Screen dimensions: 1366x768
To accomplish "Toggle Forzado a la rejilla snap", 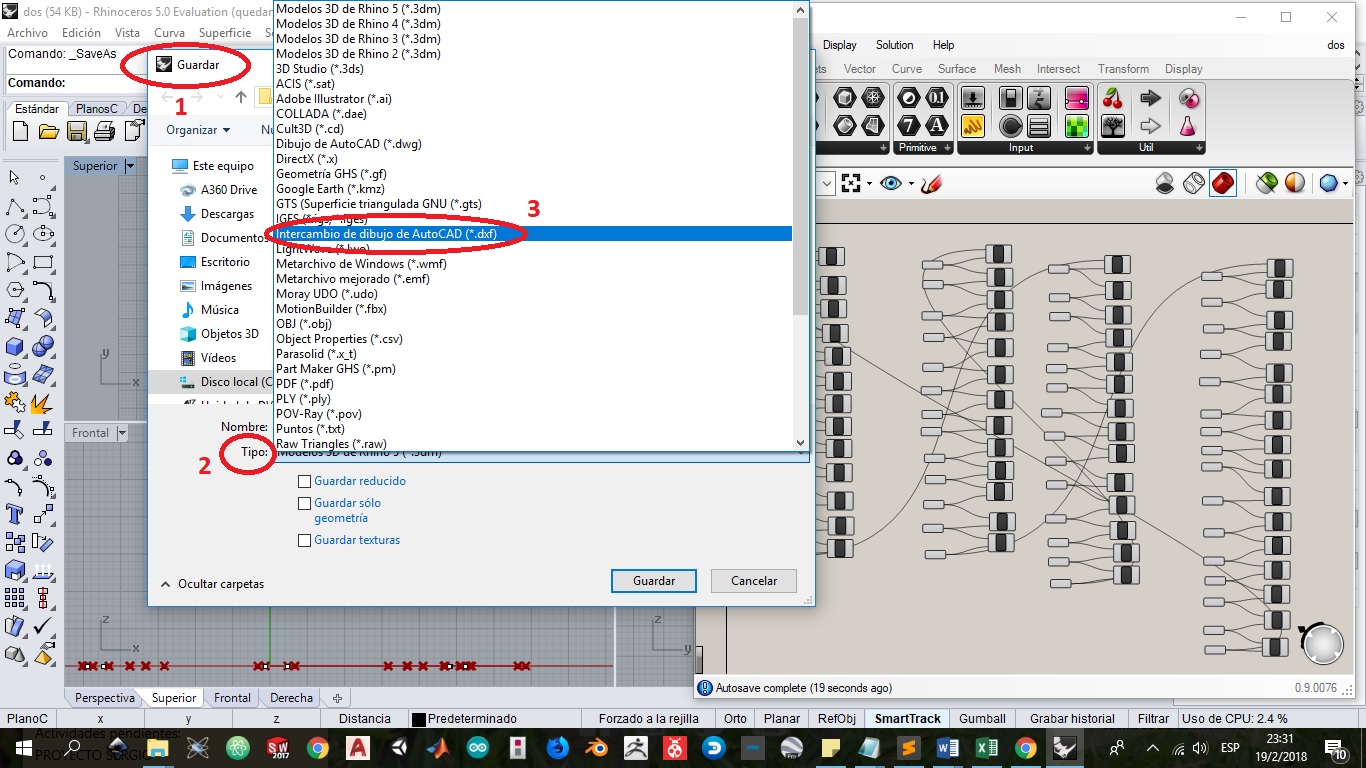I will coord(648,719).
